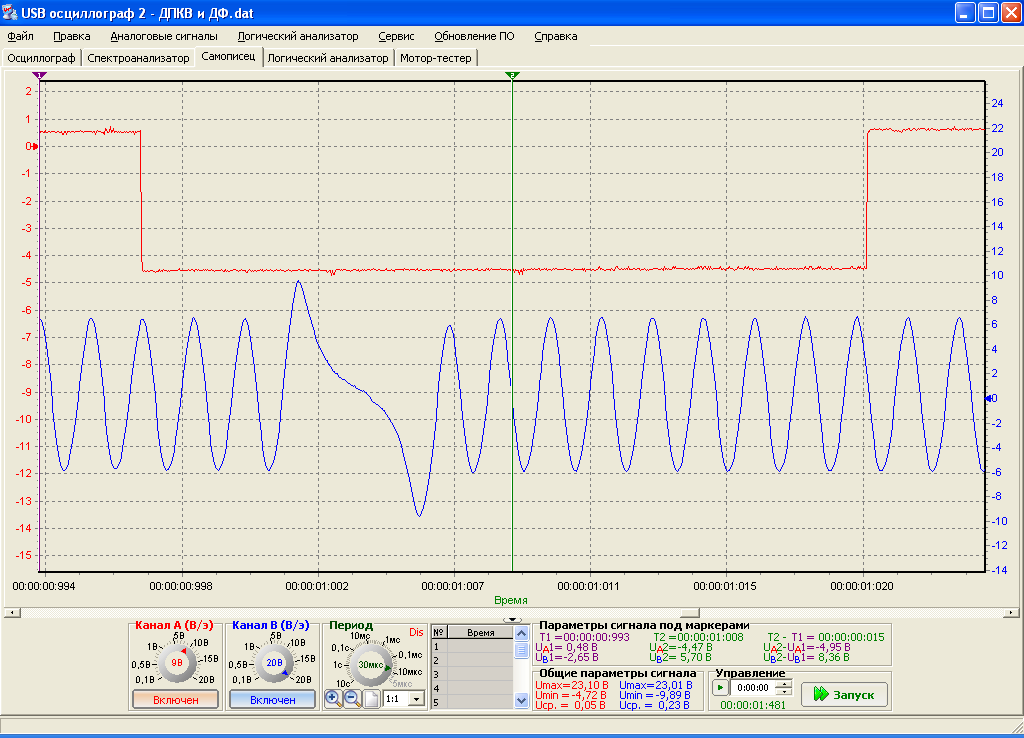
Task: Click the purple marker 1 handle above graph
Action: 40,76
